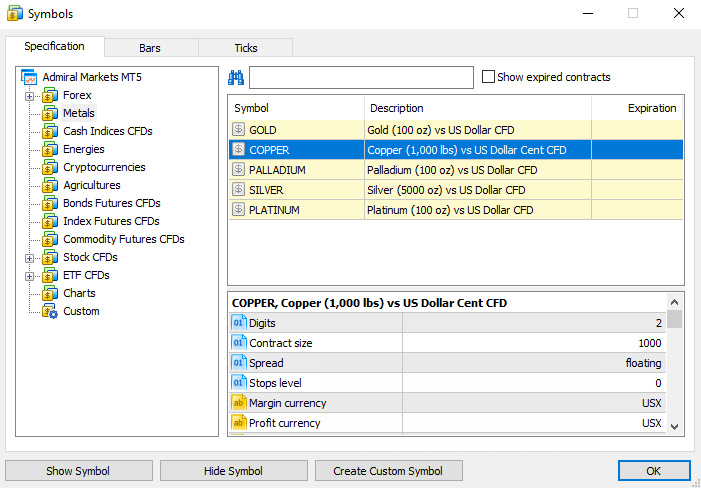Confirm with the OK button
The width and height of the screenshot is (701, 488).
point(654,471)
